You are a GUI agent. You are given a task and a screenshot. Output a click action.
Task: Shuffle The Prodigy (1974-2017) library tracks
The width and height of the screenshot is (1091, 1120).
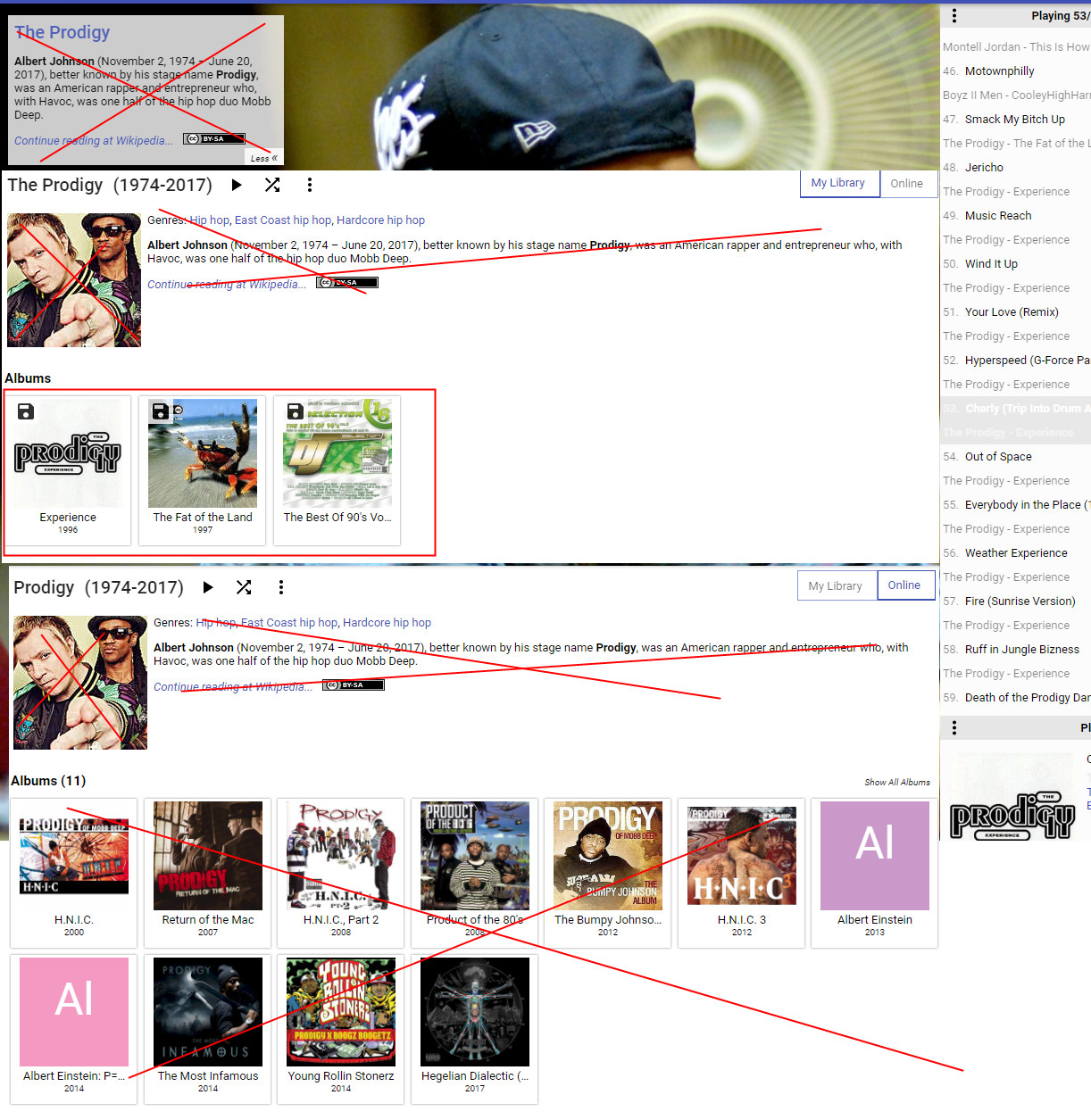coord(272,185)
